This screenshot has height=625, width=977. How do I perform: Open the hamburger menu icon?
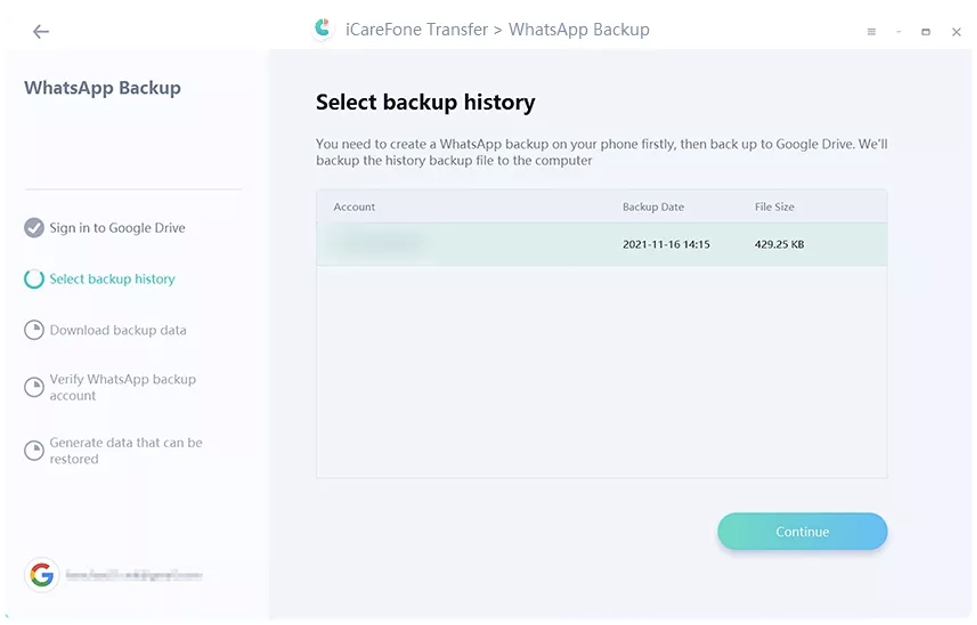coord(871,32)
